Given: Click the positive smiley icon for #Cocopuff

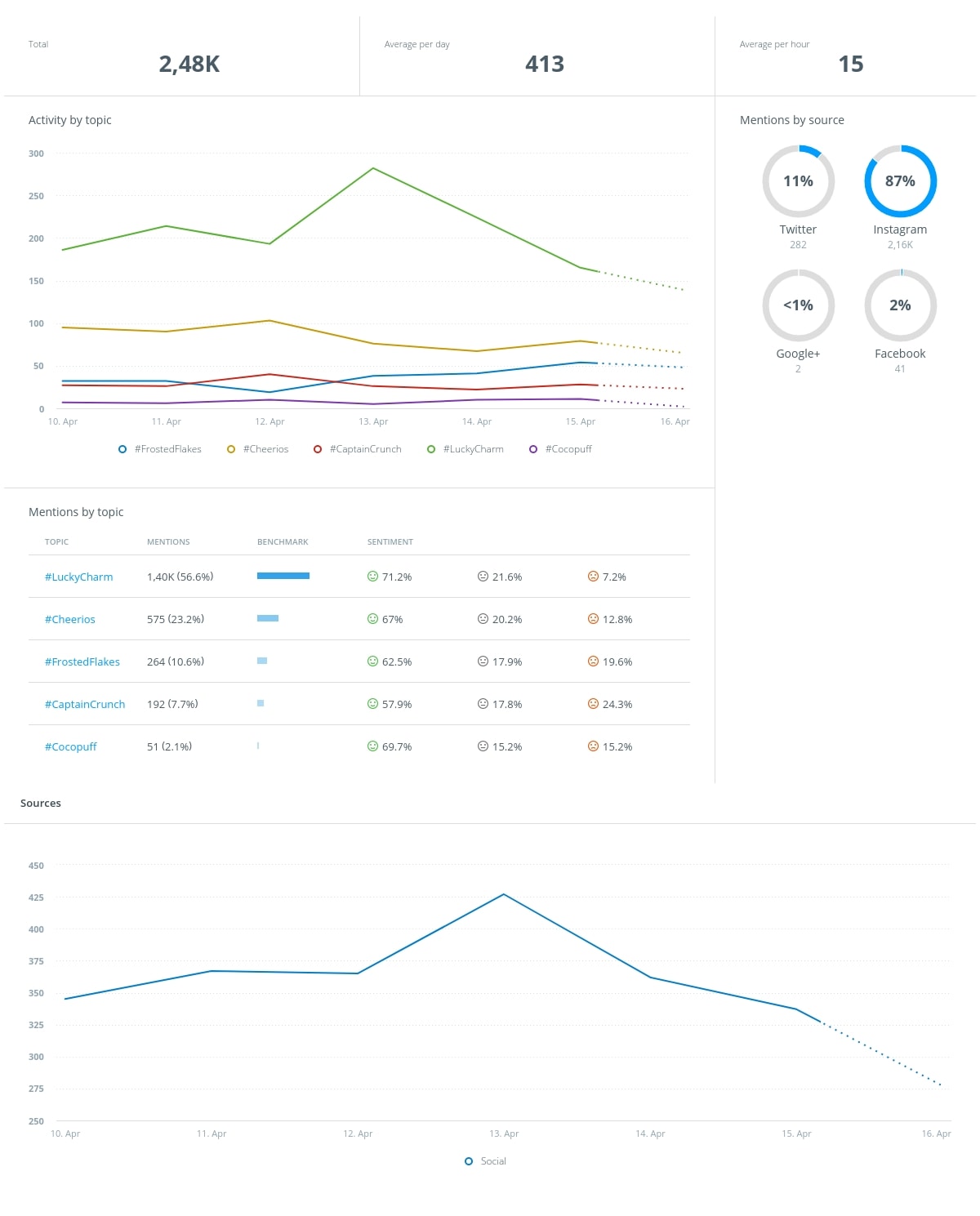Looking at the screenshot, I should coord(372,746).
